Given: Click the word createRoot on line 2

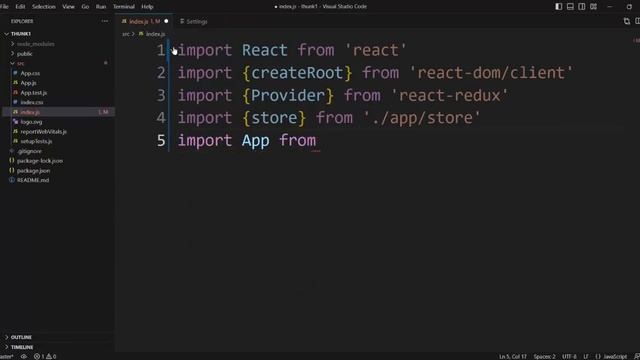Looking at the screenshot, I should click(x=297, y=73).
